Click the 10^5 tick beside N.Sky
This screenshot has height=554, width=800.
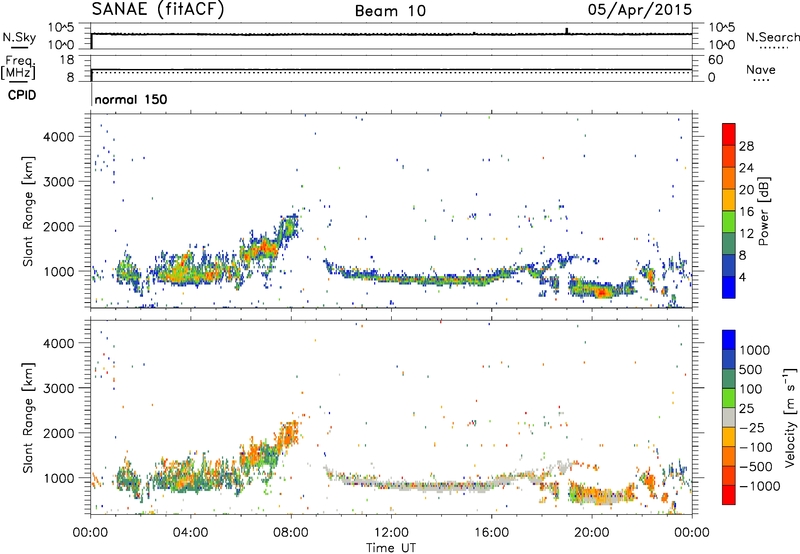[x=61, y=28]
